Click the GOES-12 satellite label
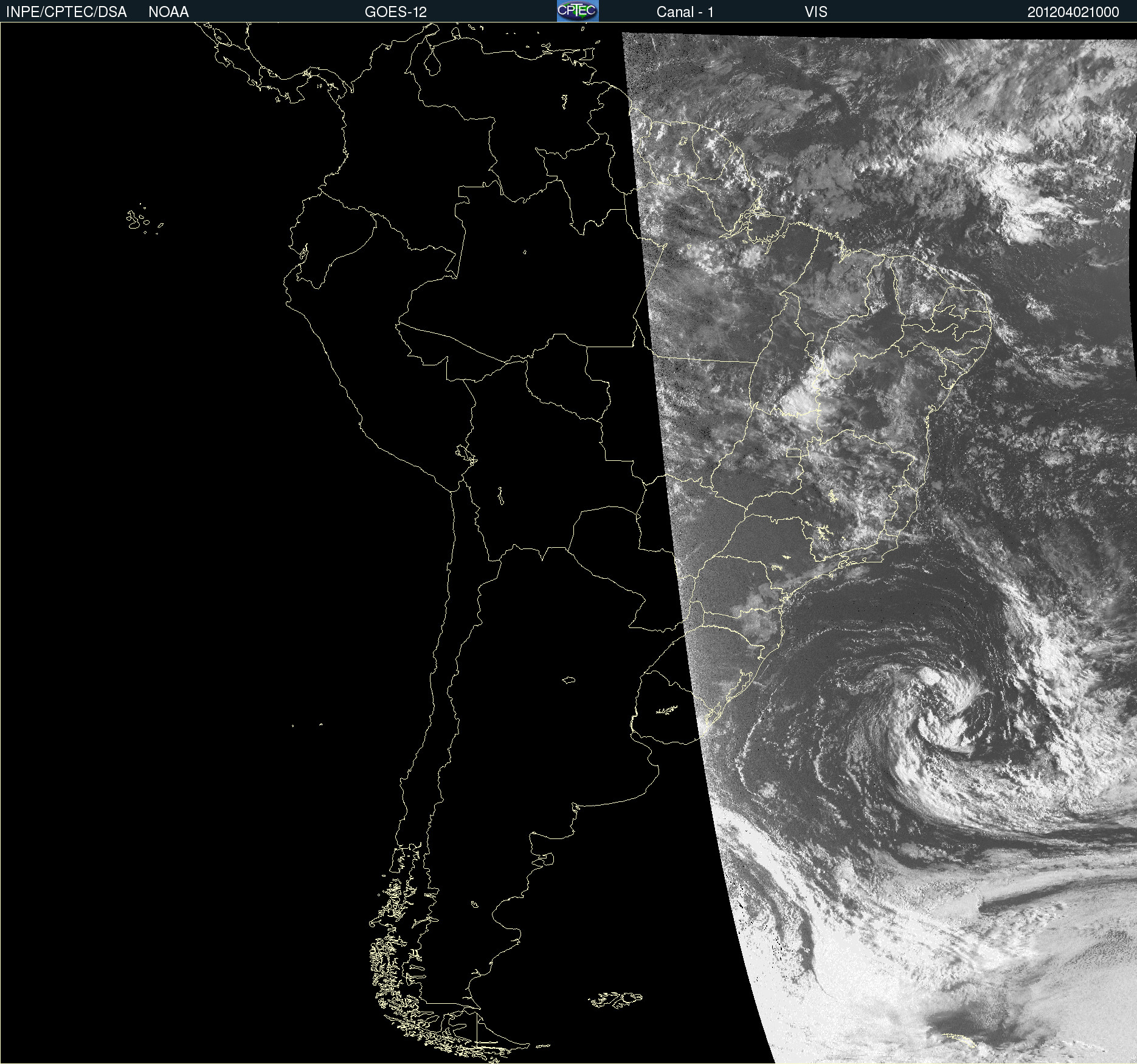 (396, 12)
